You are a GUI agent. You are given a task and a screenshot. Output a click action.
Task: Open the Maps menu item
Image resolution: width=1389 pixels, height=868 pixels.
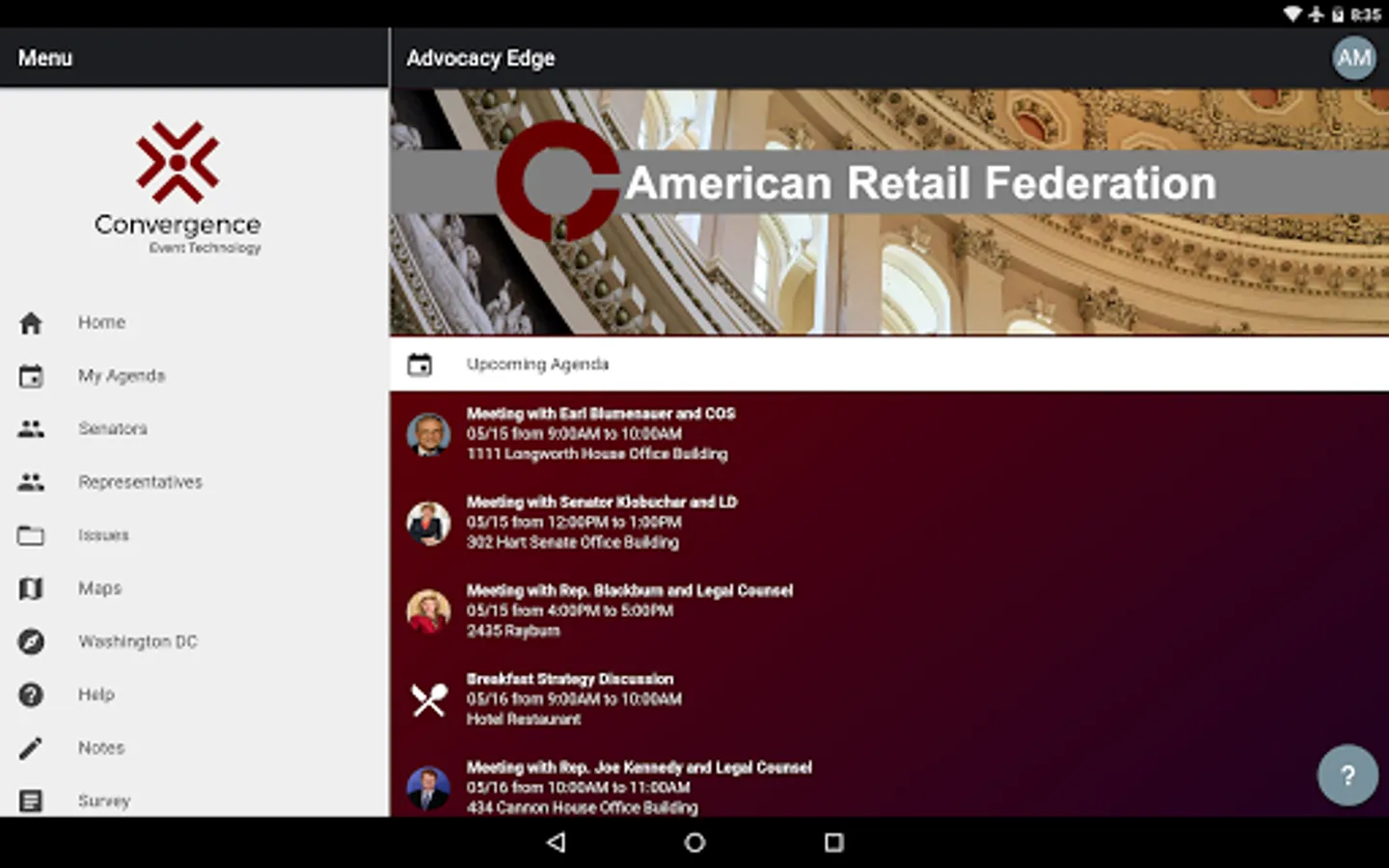coord(194,588)
